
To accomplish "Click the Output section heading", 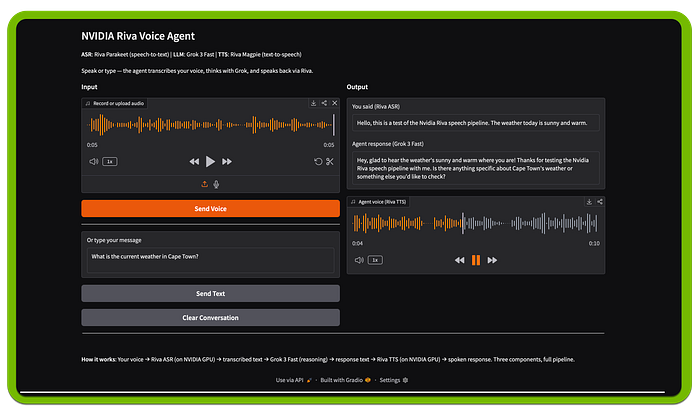I will (357, 87).
